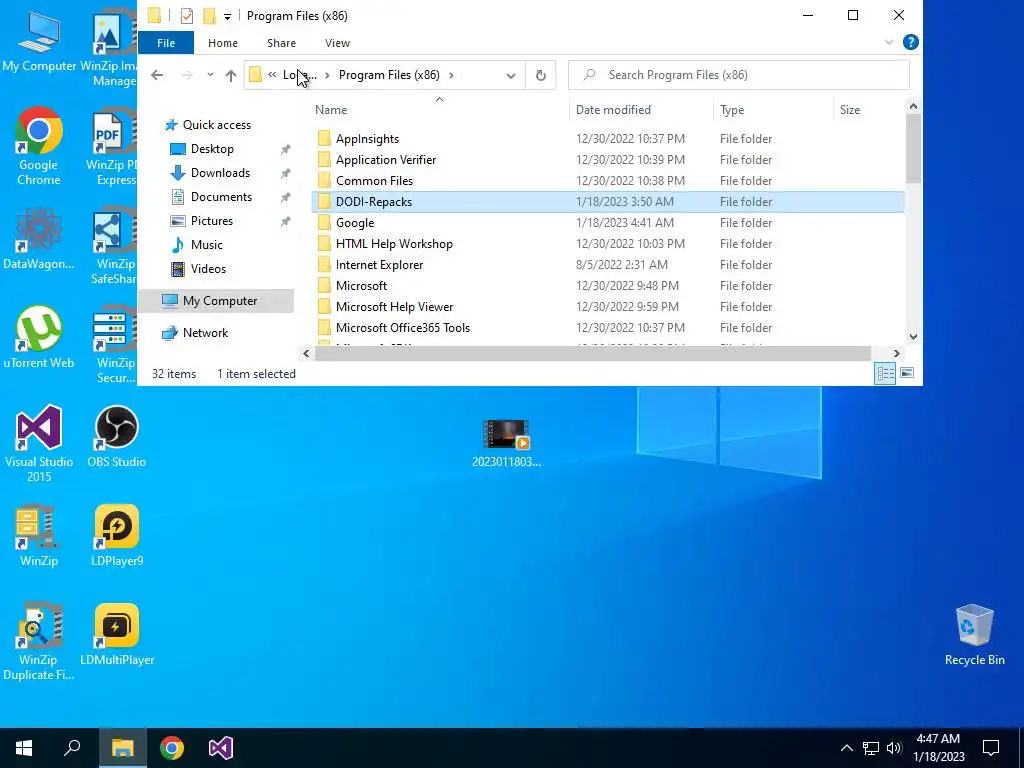
Task: Select the DODI-Repacks folder
Action: pyautogui.click(x=608, y=202)
